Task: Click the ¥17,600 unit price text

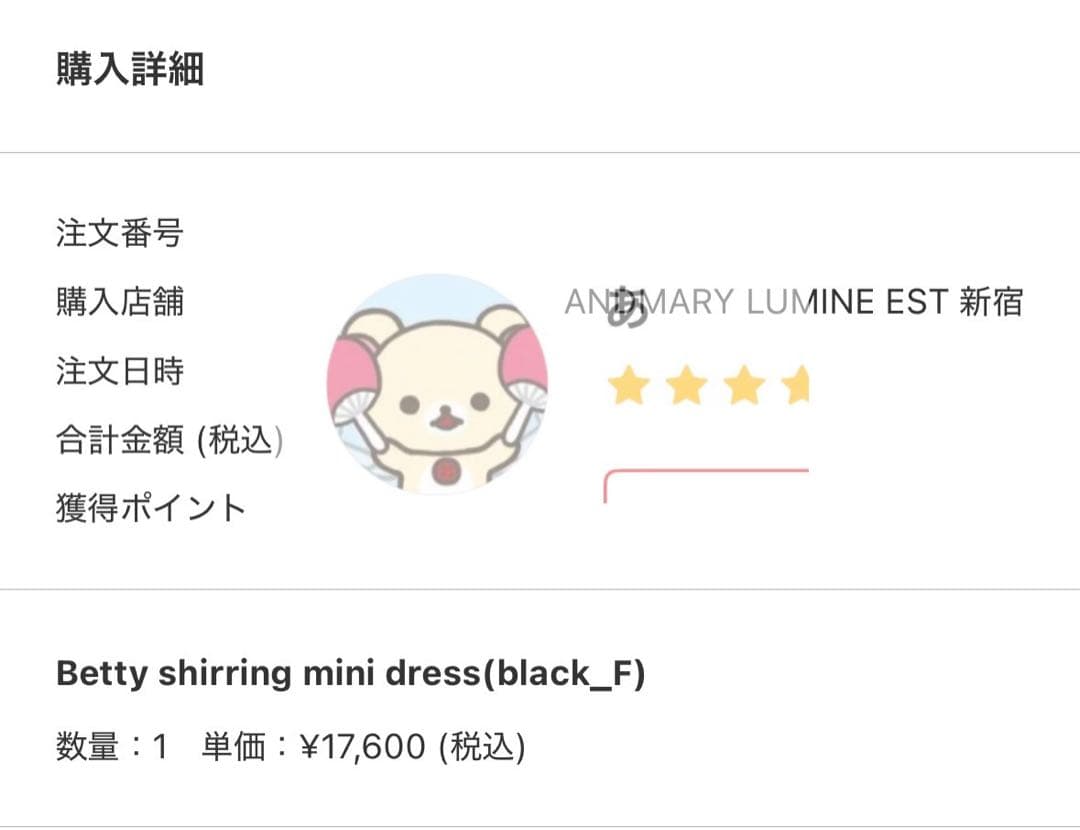Action: [361, 744]
